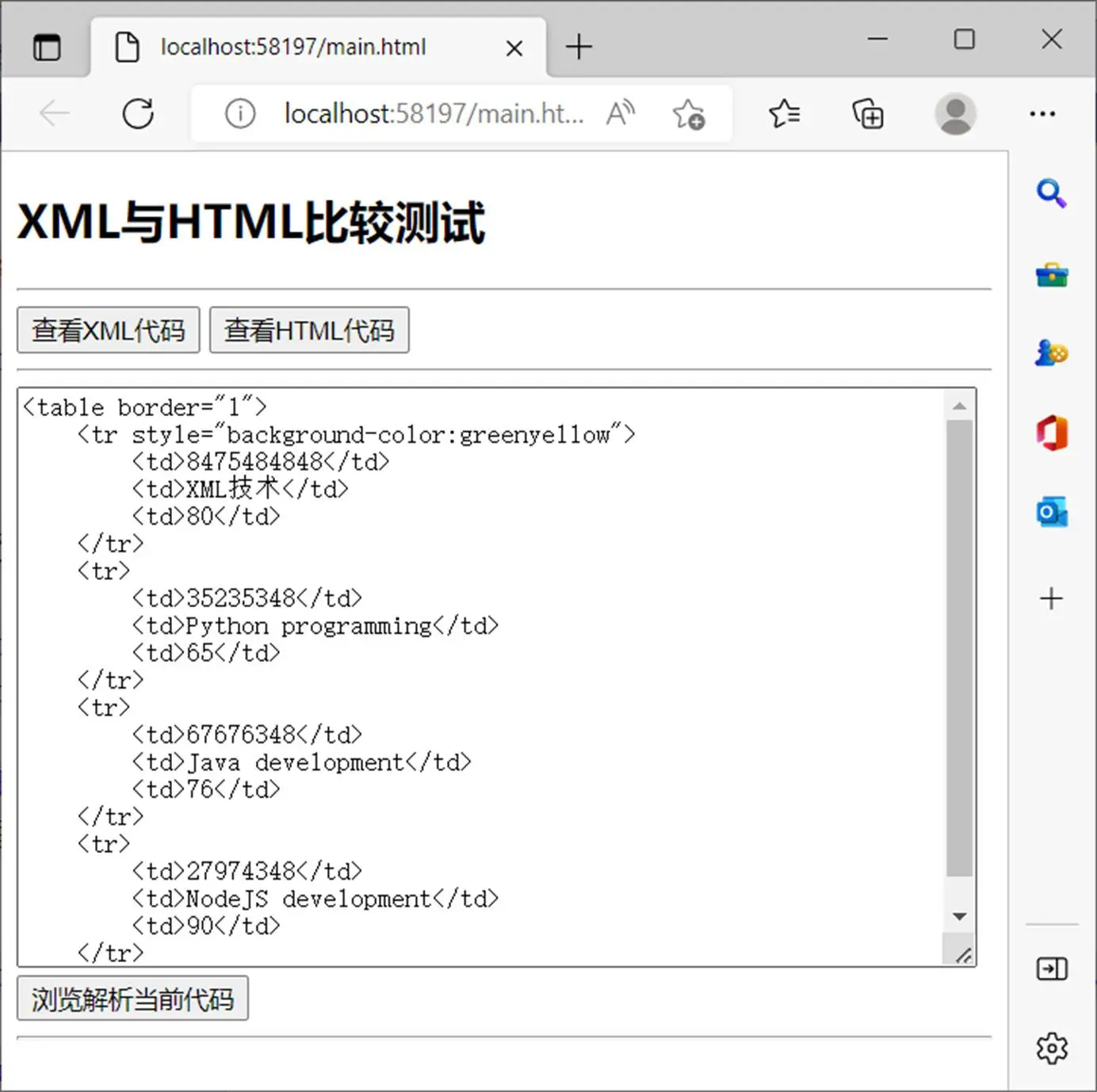The image size is (1097, 1092).
Task: Toggle the sidebar hide button
Action: click(x=1052, y=968)
